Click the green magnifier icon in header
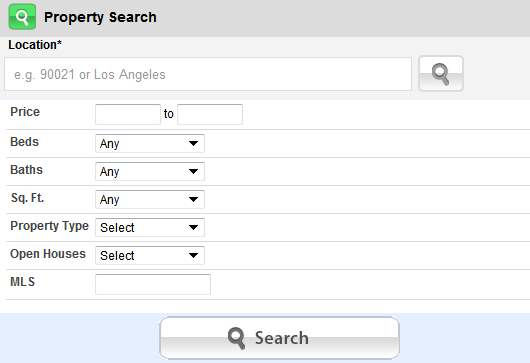 coord(22,17)
